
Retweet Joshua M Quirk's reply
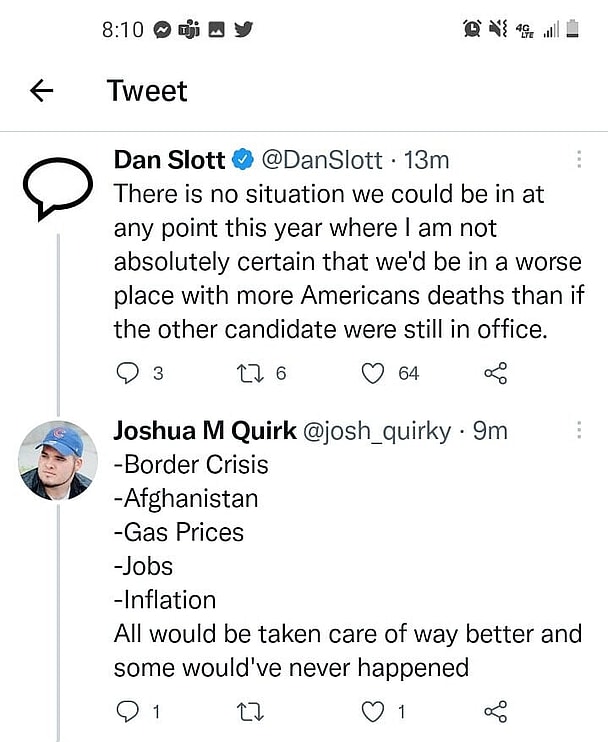(257, 712)
